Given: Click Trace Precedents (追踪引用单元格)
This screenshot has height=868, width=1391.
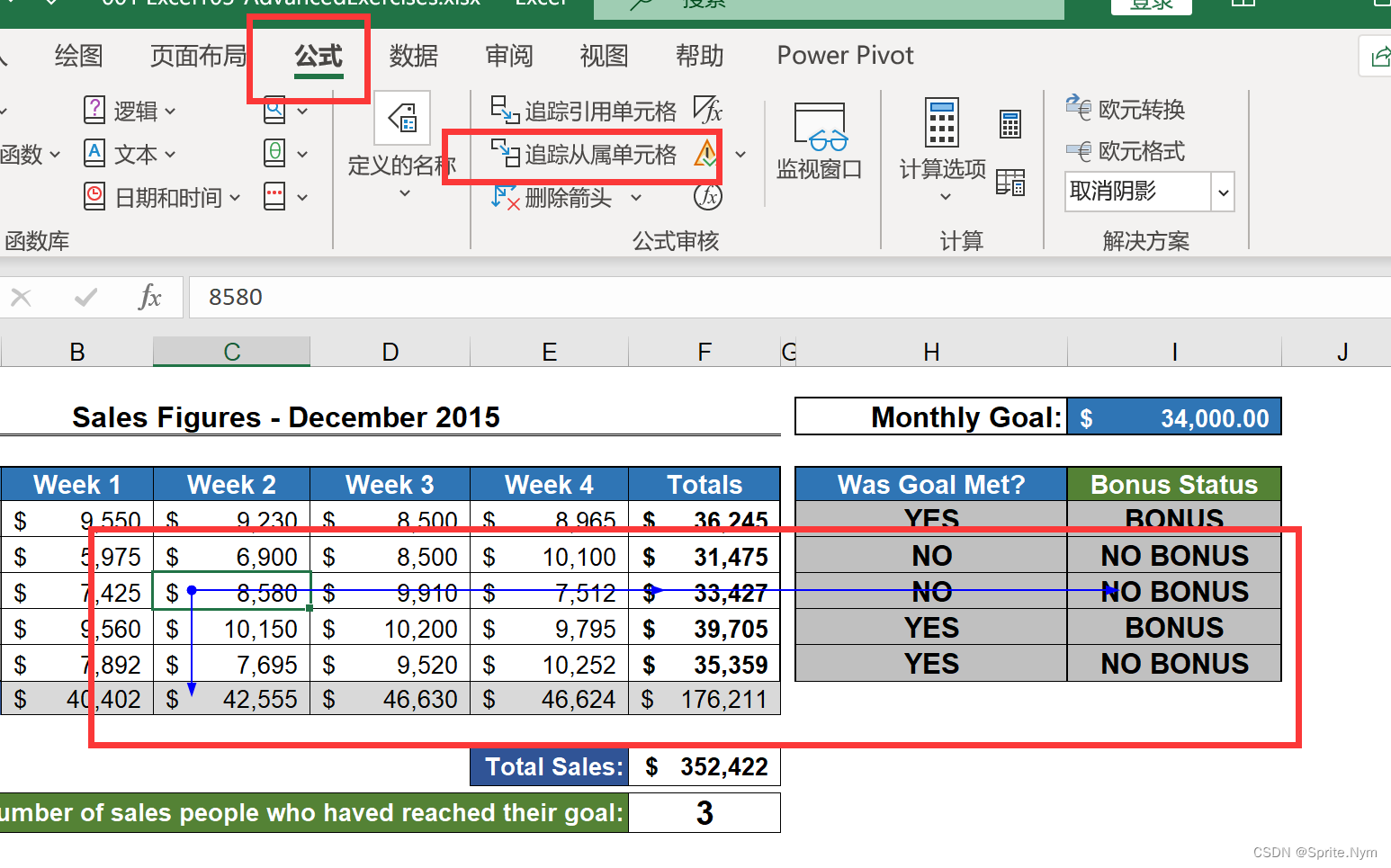Looking at the screenshot, I should click(584, 111).
